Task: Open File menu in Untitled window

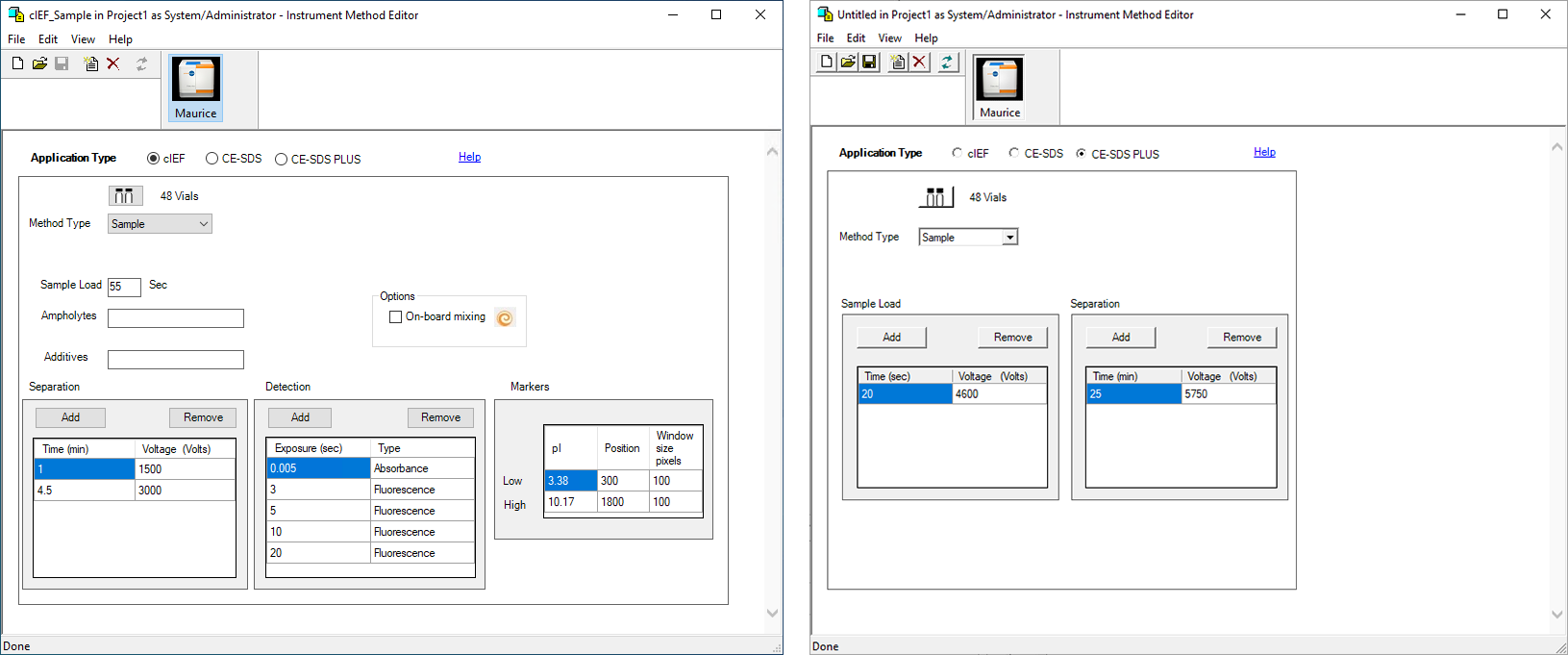Action: pos(825,38)
